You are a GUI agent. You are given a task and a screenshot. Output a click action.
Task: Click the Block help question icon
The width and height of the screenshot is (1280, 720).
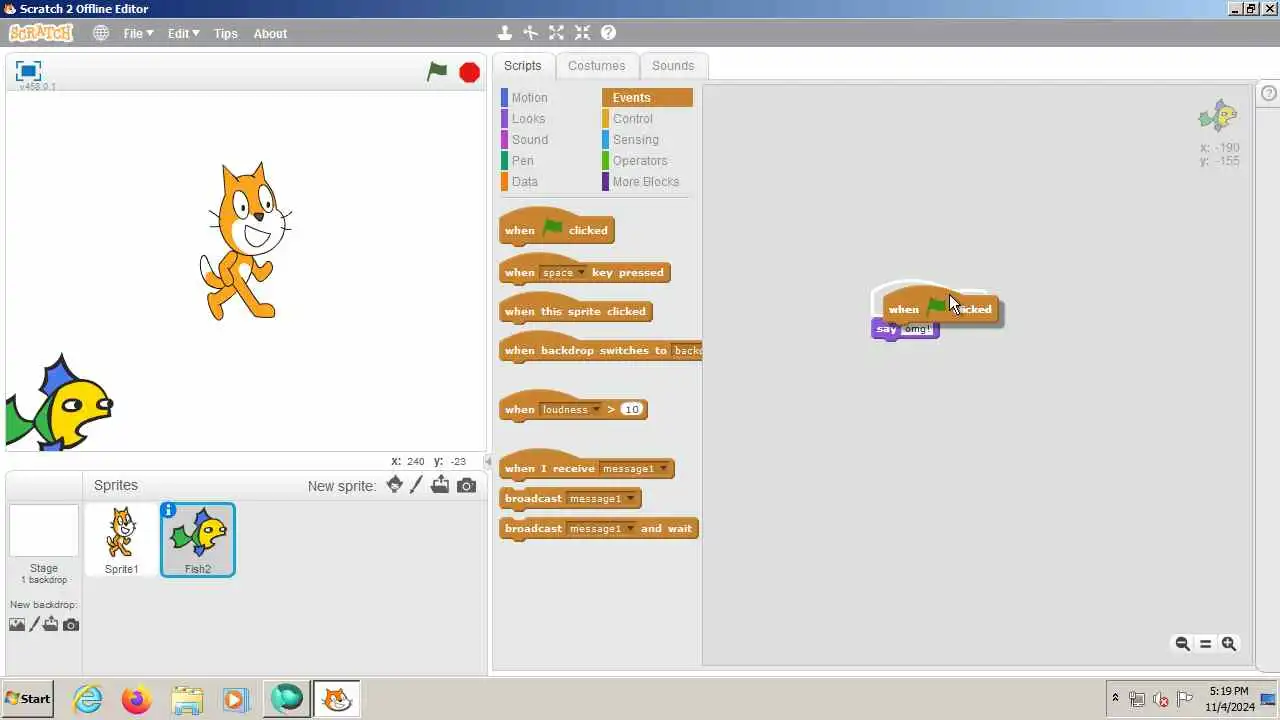(608, 33)
